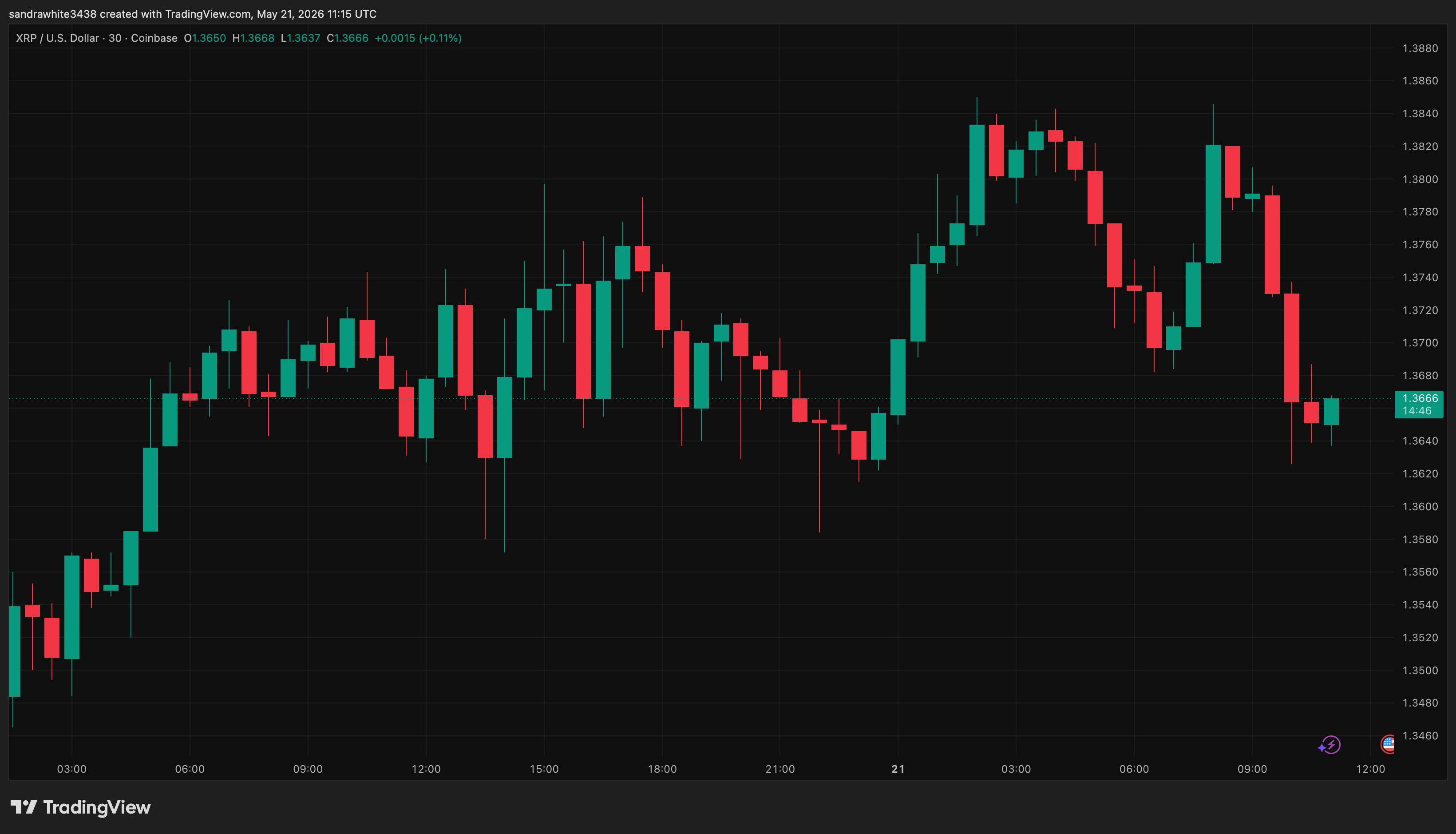
Task: Click the 1.3880 price axis label
Action: (1420, 48)
